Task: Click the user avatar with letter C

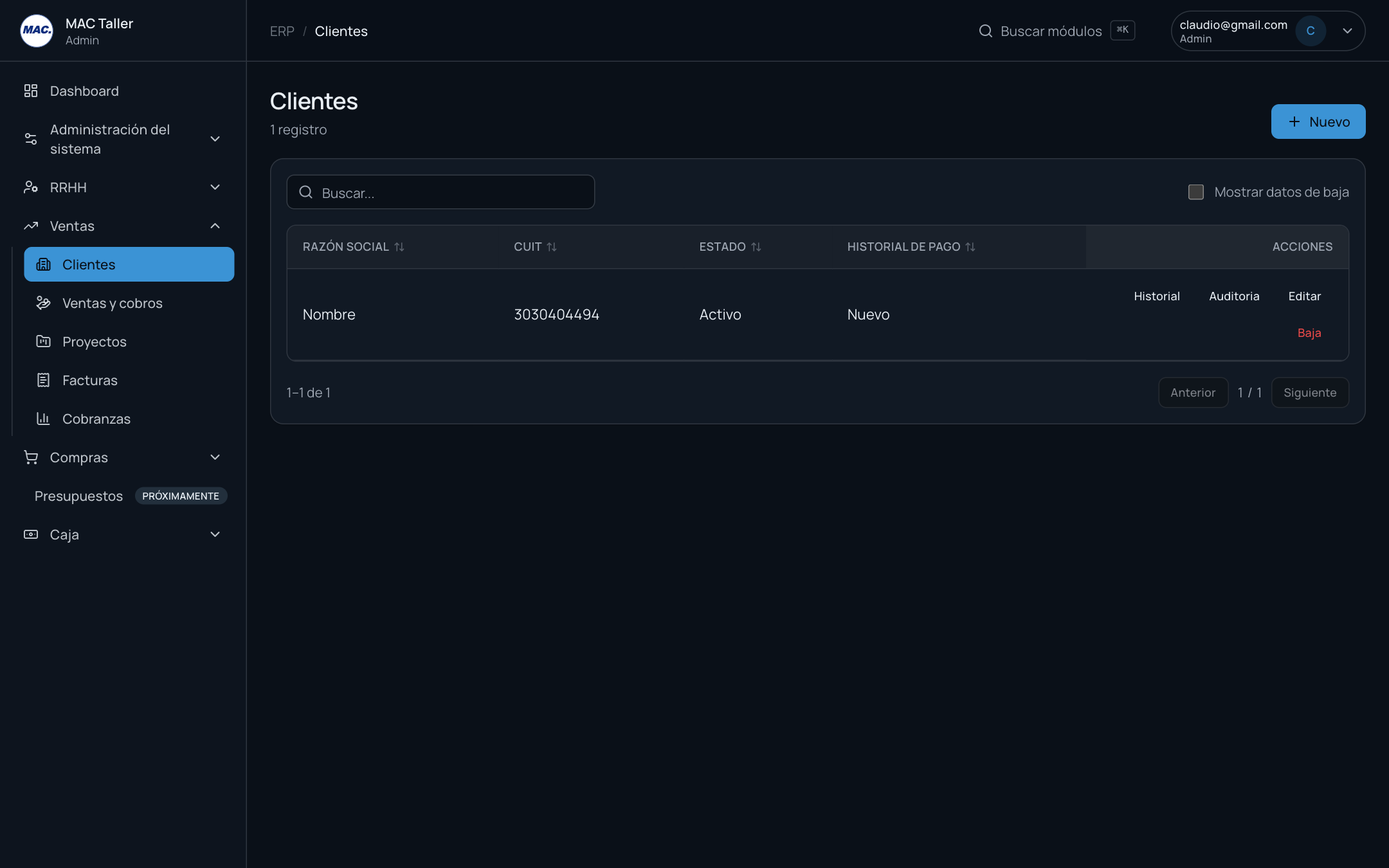Action: pyautogui.click(x=1310, y=31)
